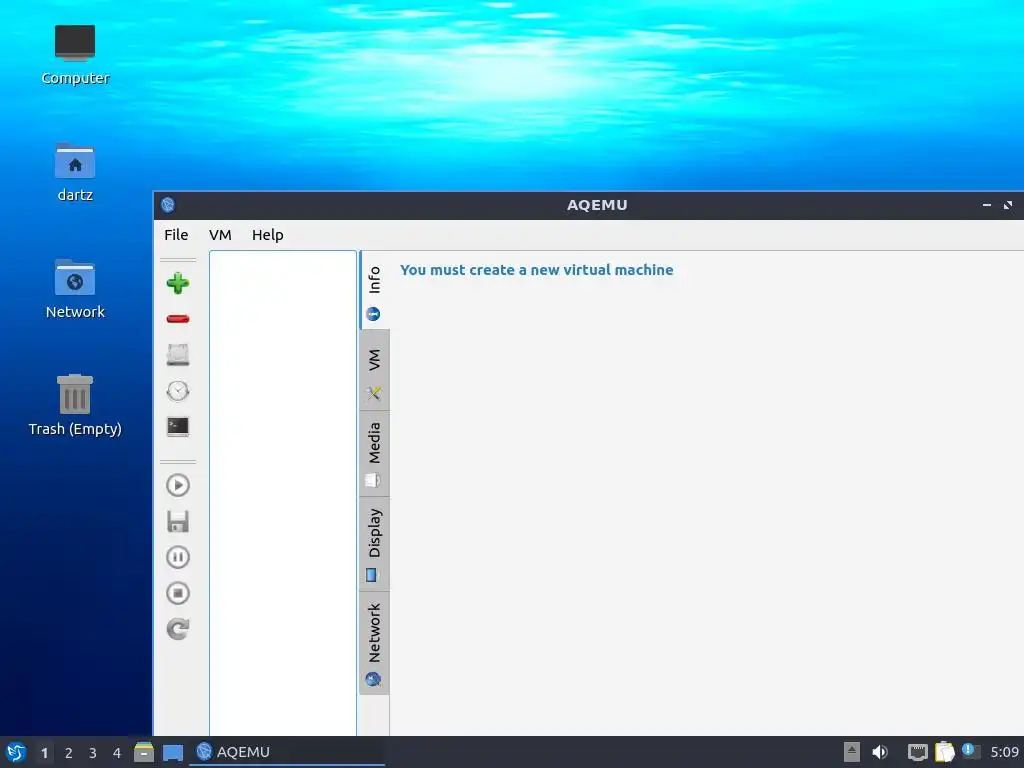Click inside the empty VM list panel
Image resolution: width=1024 pixels, height=768 pixels.
pos(283,493)
